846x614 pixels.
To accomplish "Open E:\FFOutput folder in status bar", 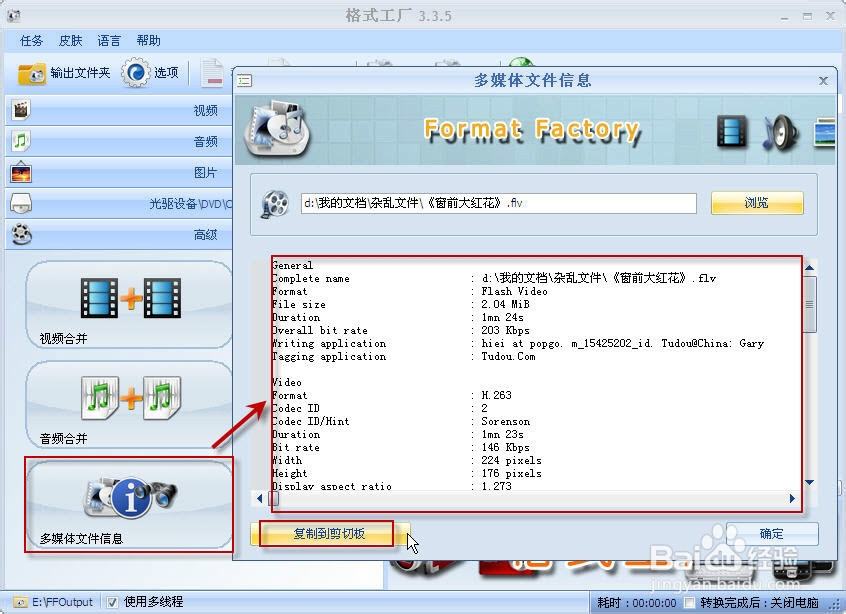I will point(62,602).
